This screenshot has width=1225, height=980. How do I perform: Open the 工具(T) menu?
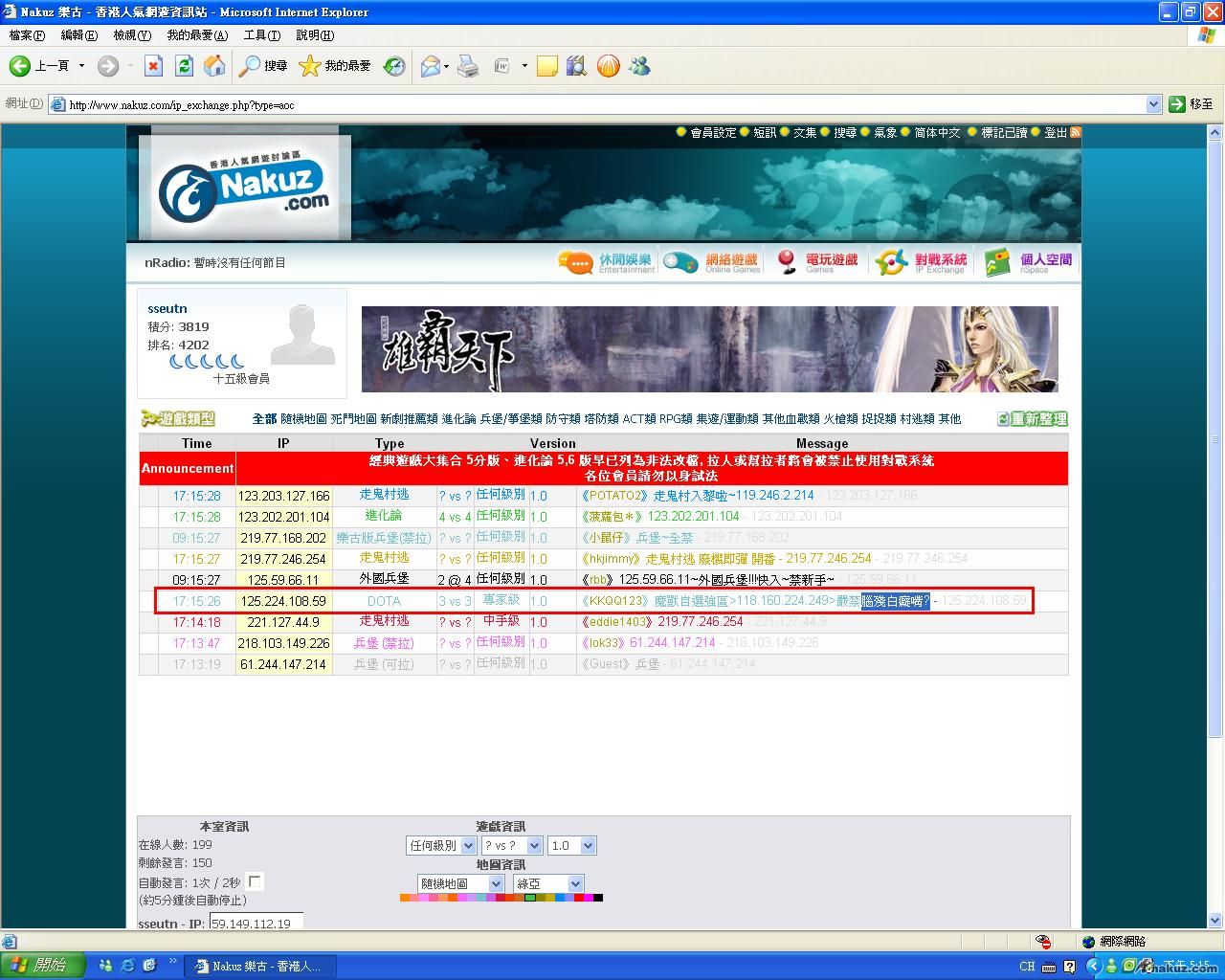[262, 35]
